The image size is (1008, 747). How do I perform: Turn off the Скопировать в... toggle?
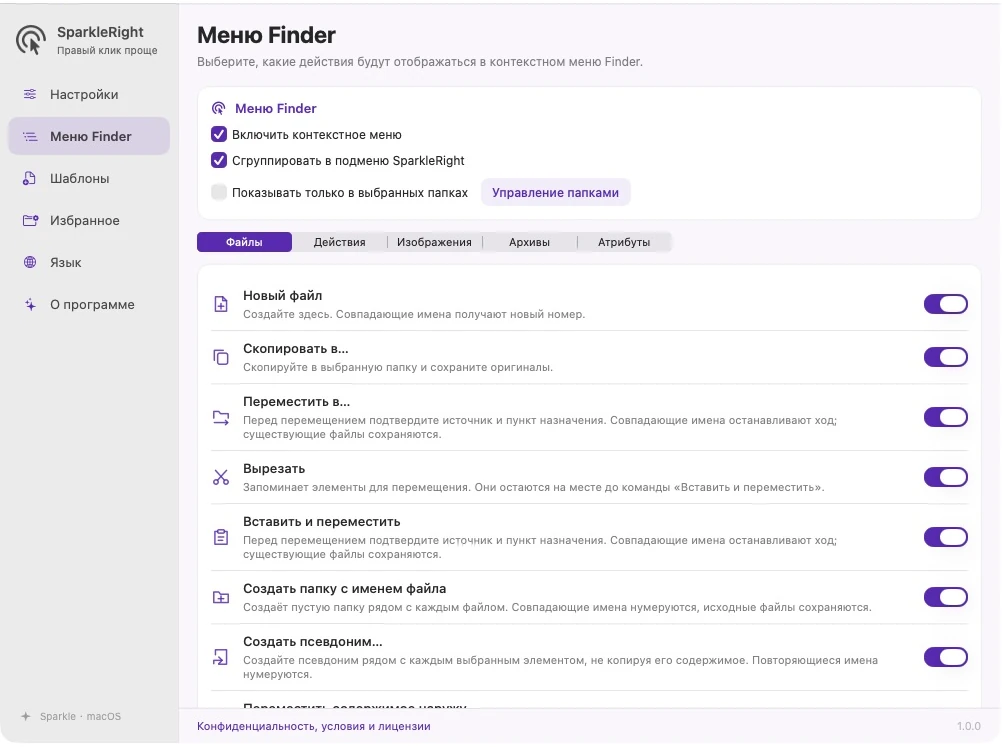[946, 357]
